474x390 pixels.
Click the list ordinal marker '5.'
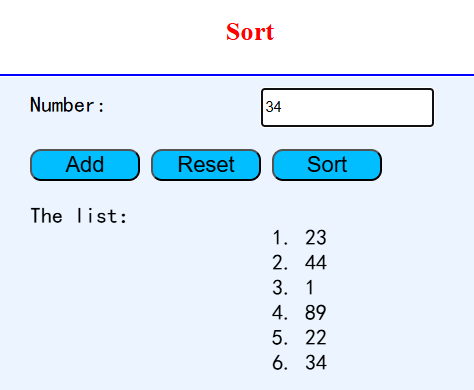pyautogui.click(x=280, y=337)
